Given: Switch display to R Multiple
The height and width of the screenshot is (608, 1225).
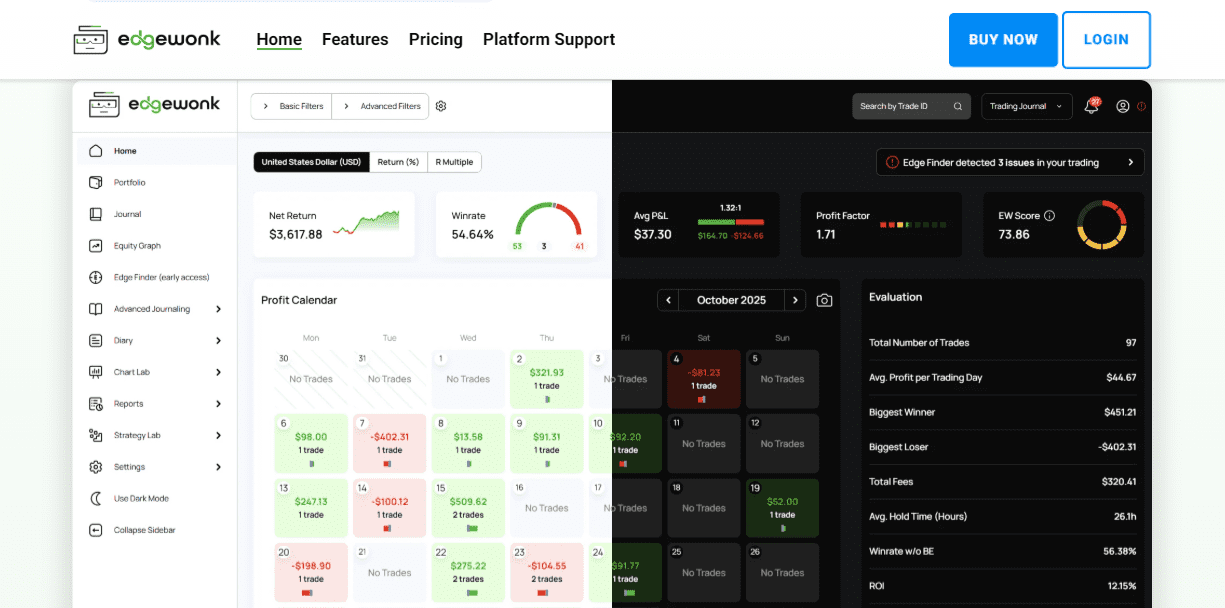Looking at the screenshot, I should click(x=454, y=162).
